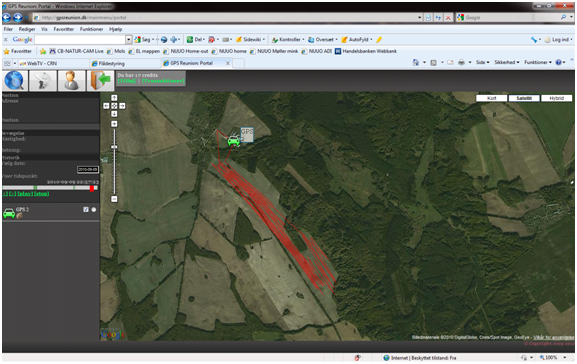Open the Sikkerhed dropdown menu
The width and height of the screenshot is (577, 364).
pos(507,63)
